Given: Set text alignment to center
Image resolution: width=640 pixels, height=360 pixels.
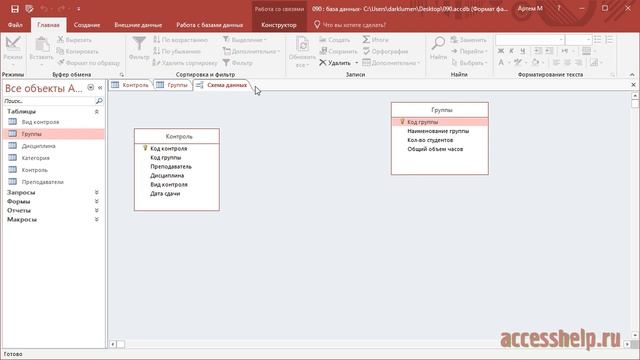Looking at the screenshot, I should 567,62.
